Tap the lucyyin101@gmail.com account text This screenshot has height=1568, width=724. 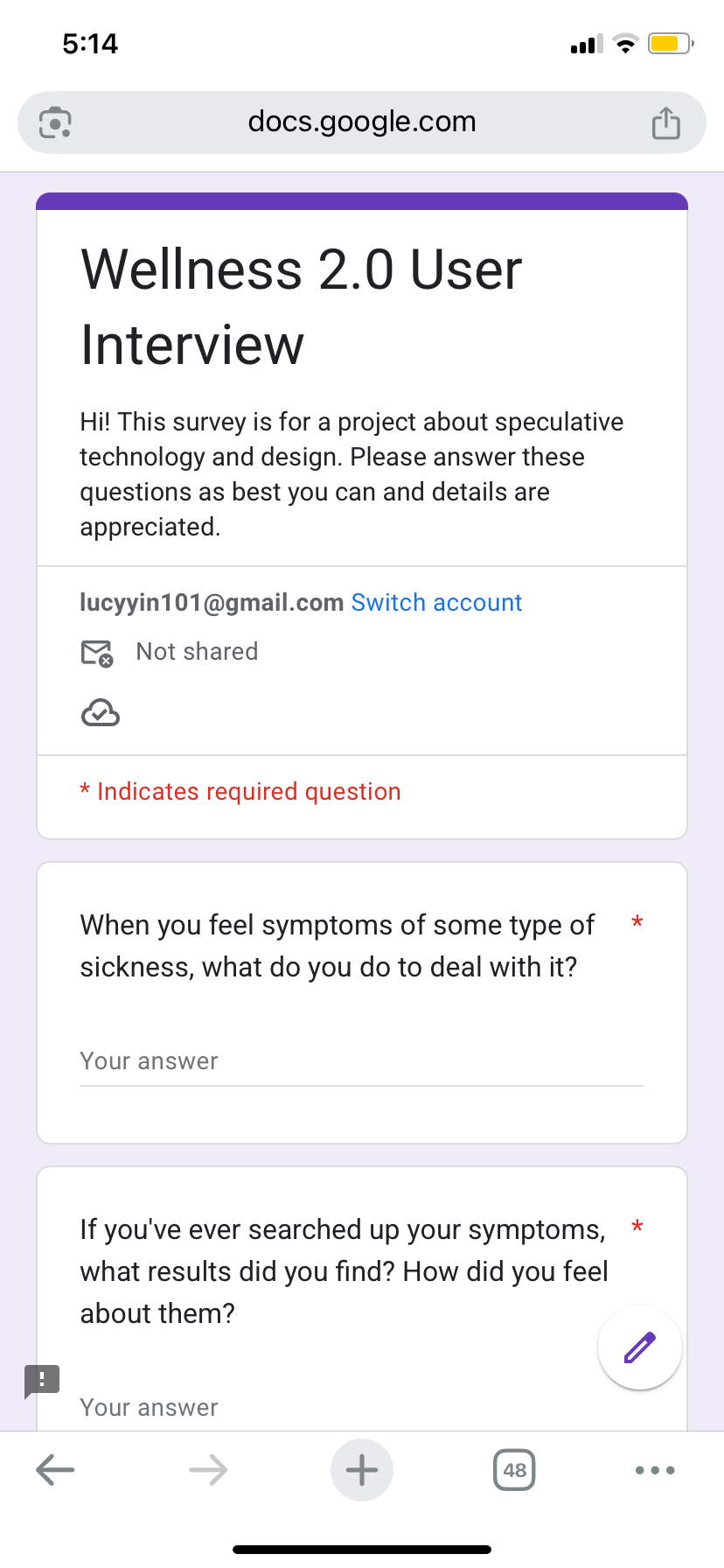(x=212, y=603)
